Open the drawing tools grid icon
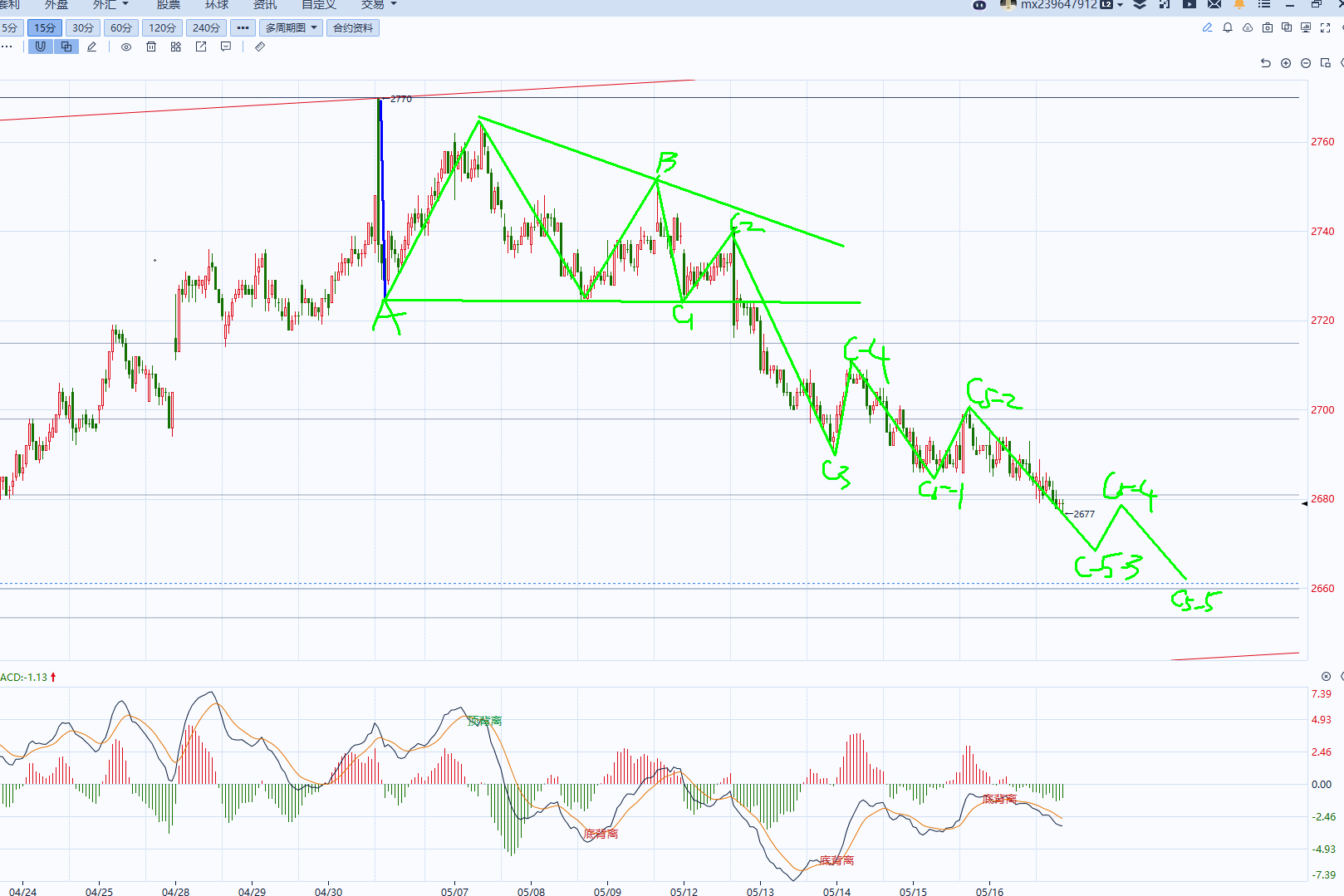This screenshot has height=896, width=1344. [176, 47]
